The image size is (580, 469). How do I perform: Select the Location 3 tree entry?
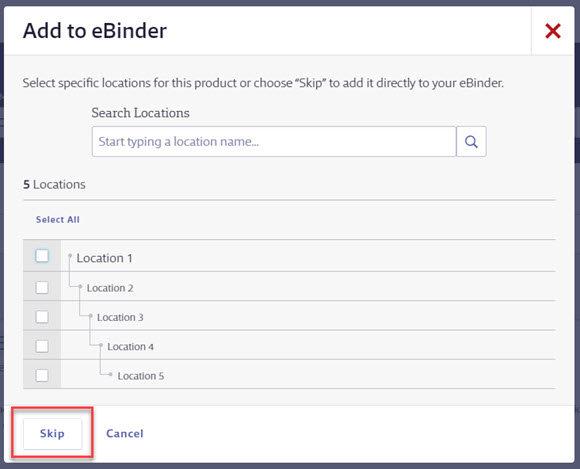(120, 317)
